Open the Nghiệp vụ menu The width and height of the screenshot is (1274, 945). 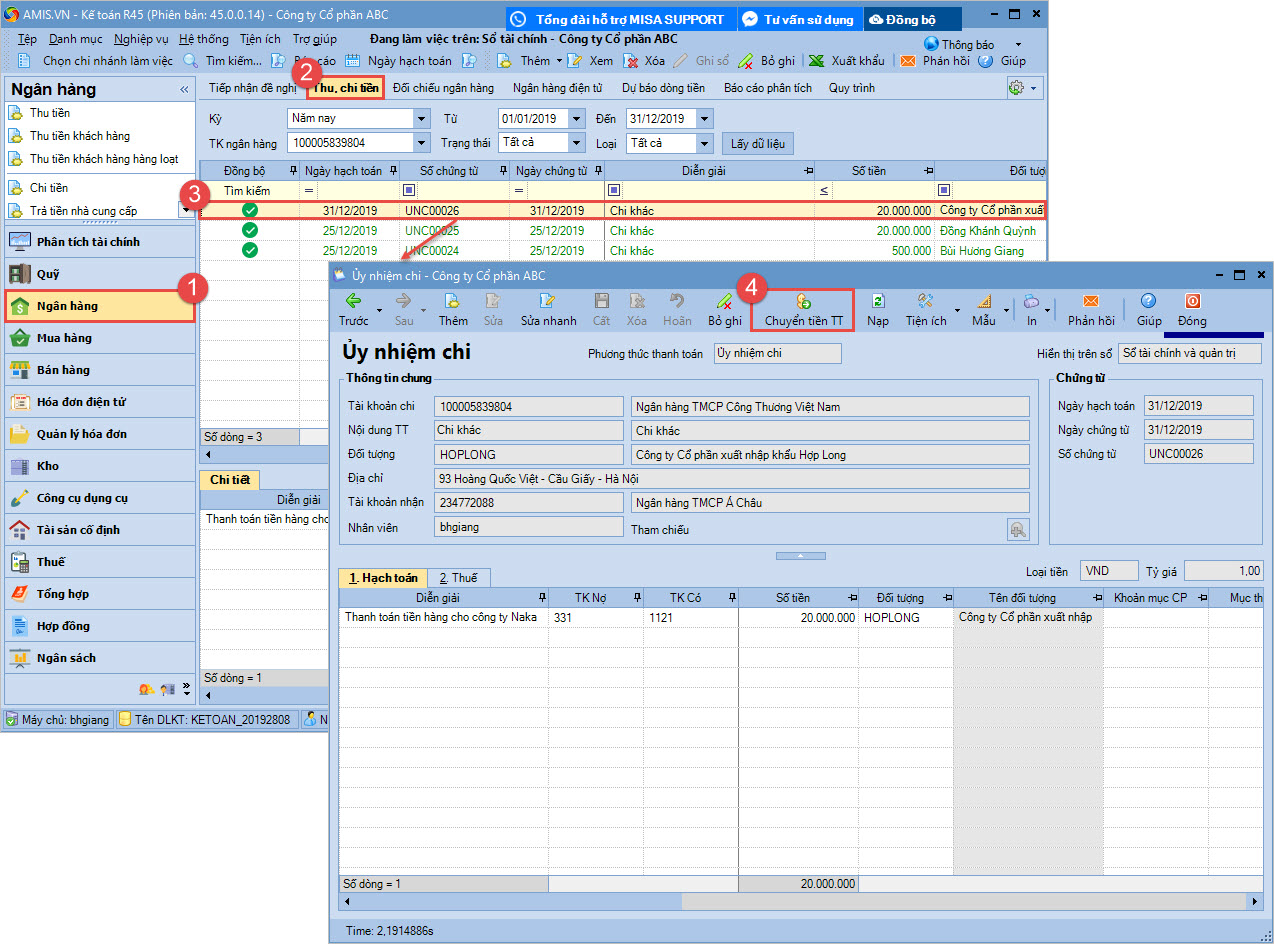coord(141,39)
